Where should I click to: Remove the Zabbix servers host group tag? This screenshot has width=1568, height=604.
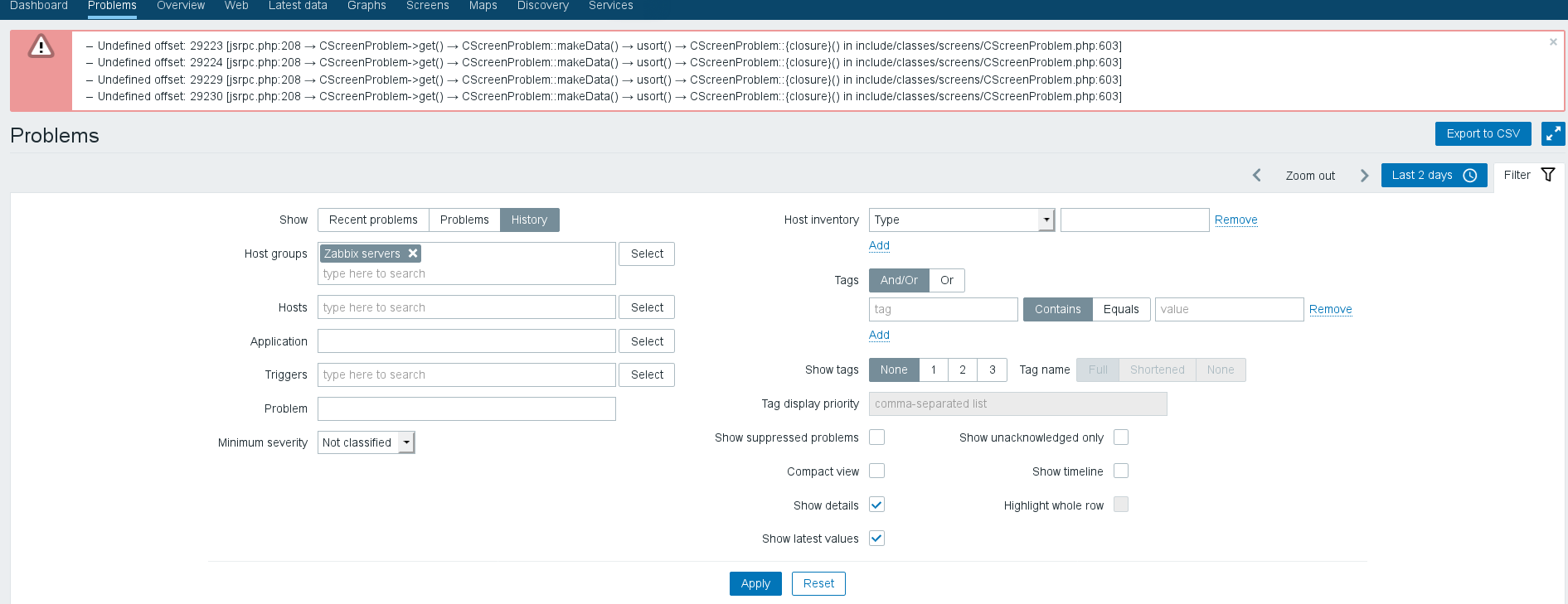point(413,254)
